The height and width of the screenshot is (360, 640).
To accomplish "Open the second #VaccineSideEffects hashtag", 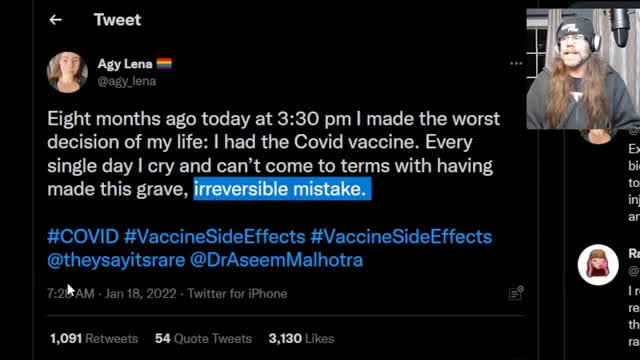I will 401,237.
